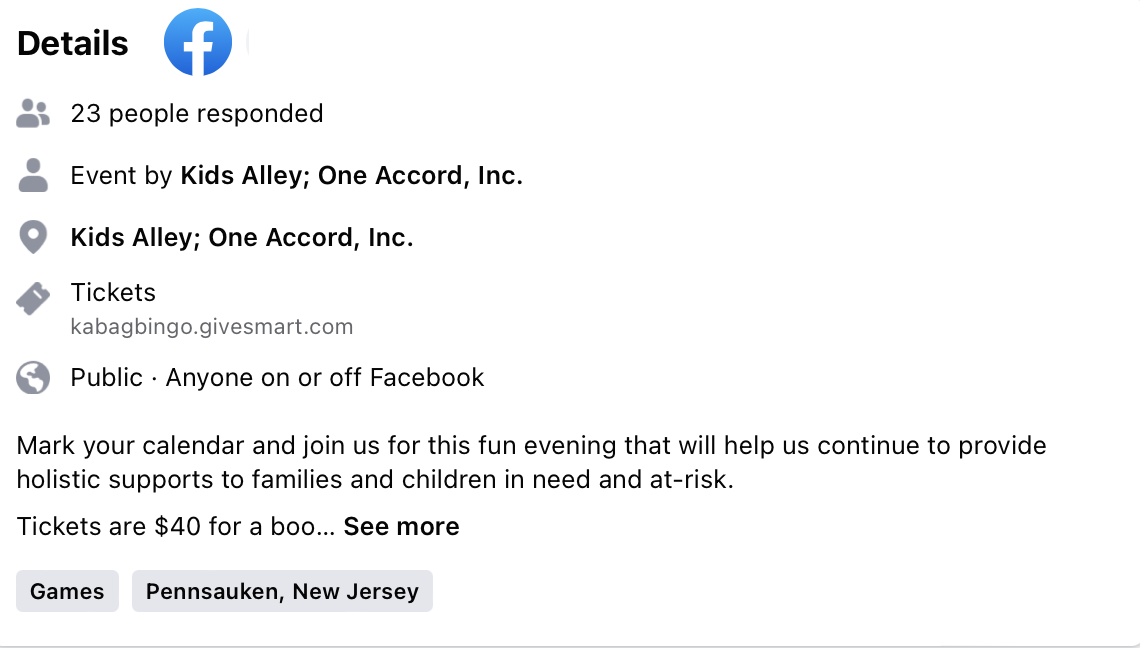Click the Facebook logo icon
This screenshot has width=1140, height=648.
[198, 42]
